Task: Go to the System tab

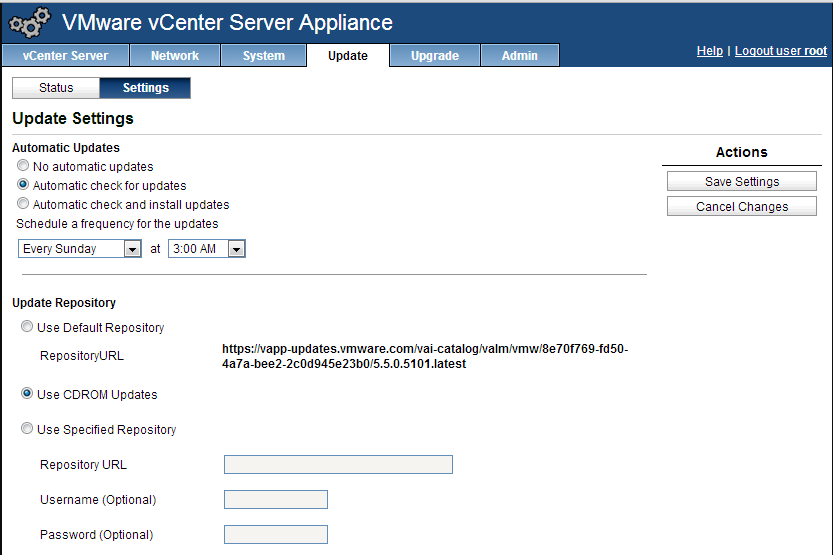Action: 264,56
